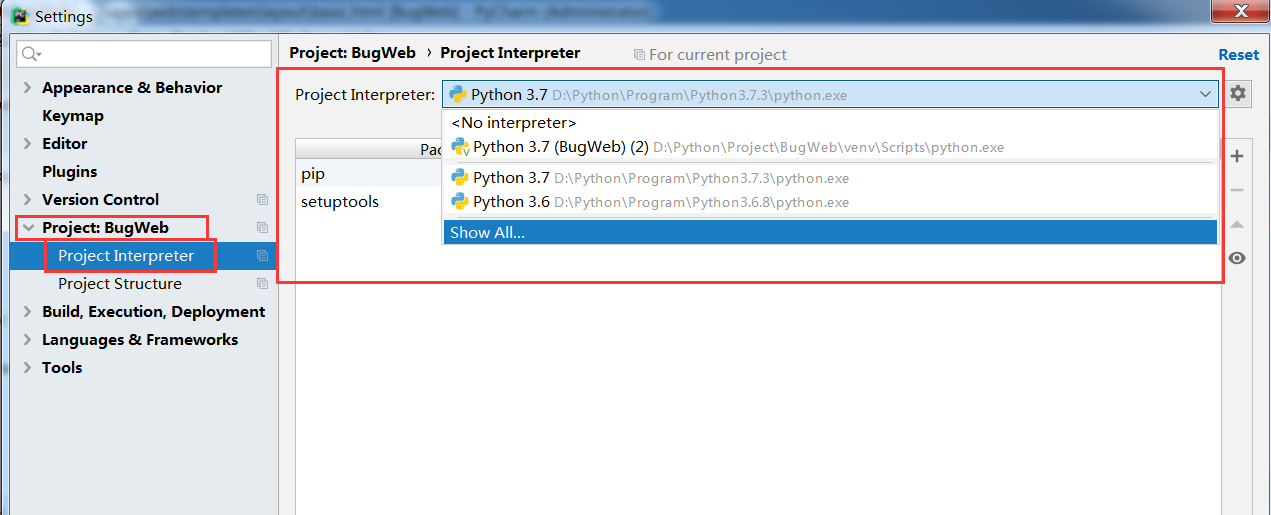Select the No interpreter option
The width and height of the screenshot is (1271, 515).
[829, 123]
